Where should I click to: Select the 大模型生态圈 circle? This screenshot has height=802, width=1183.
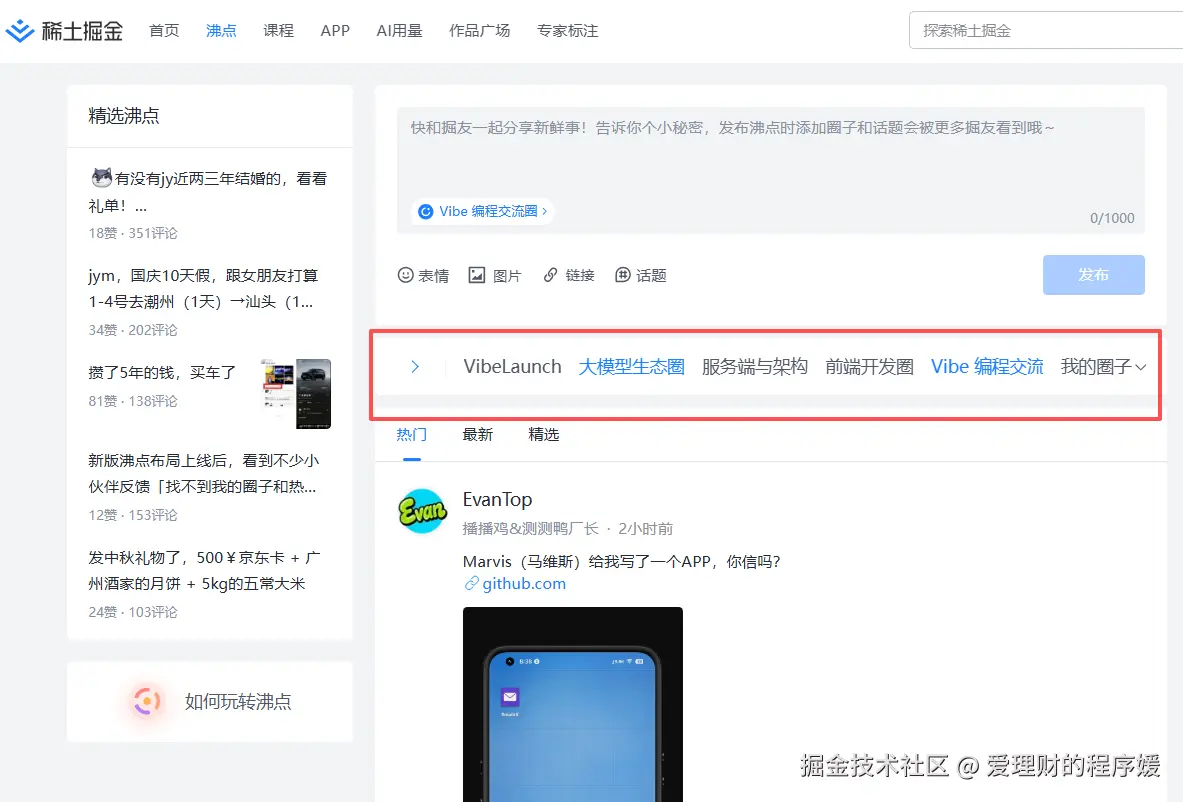tap(631, 367)
